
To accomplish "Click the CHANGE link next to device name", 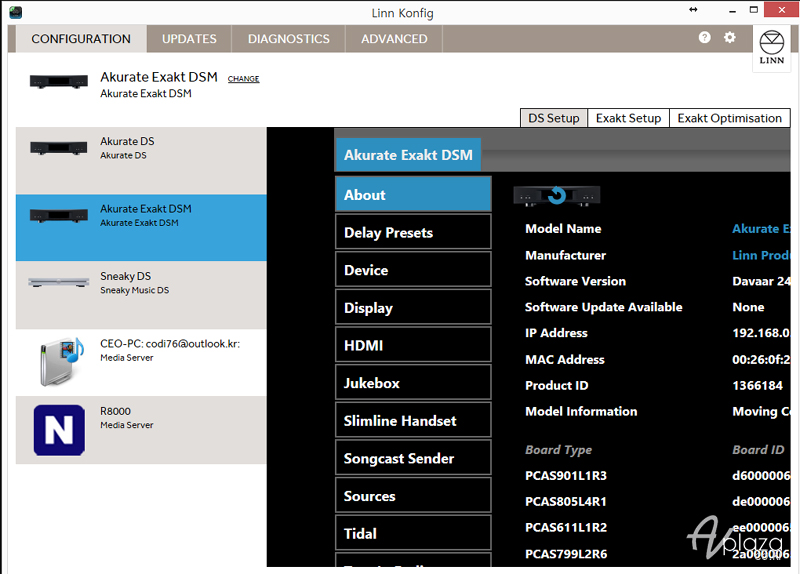I will point(243,79).
